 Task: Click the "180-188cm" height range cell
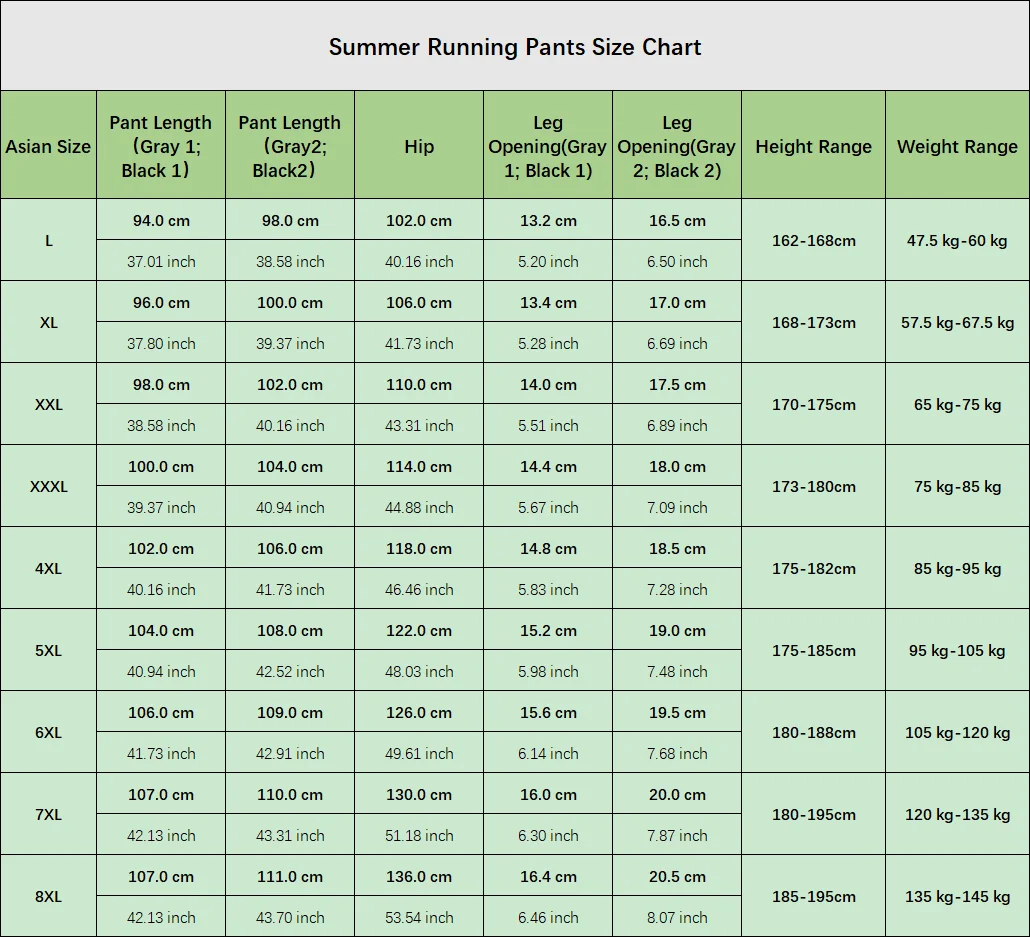point(814,733)
